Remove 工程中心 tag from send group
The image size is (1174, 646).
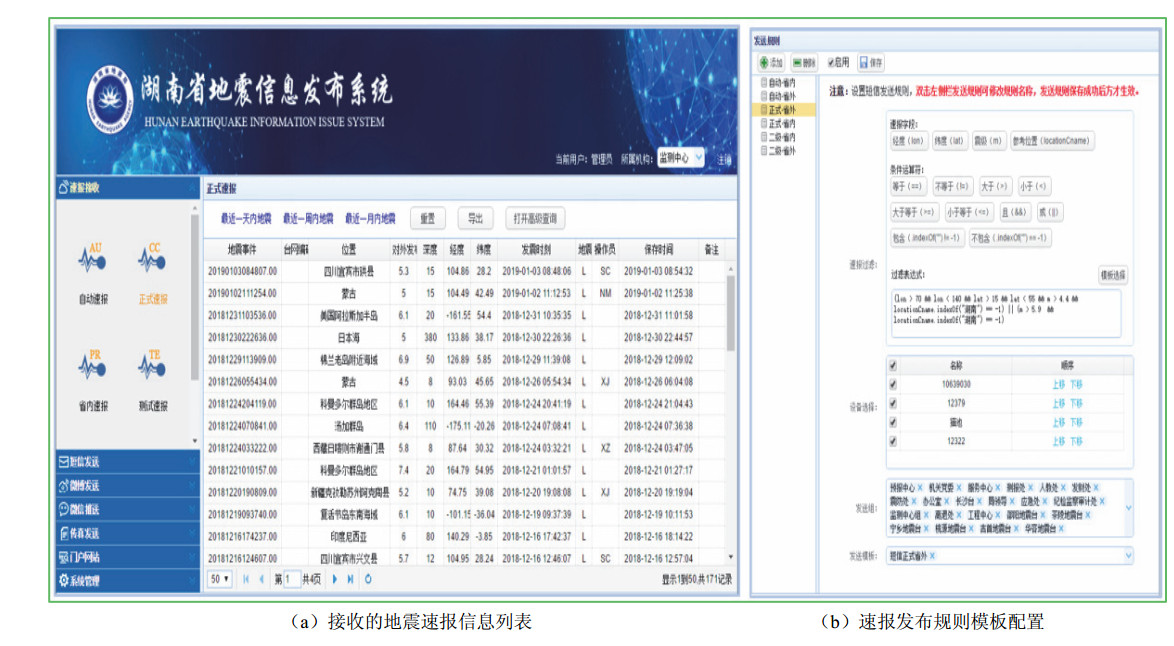click(996, 515)
